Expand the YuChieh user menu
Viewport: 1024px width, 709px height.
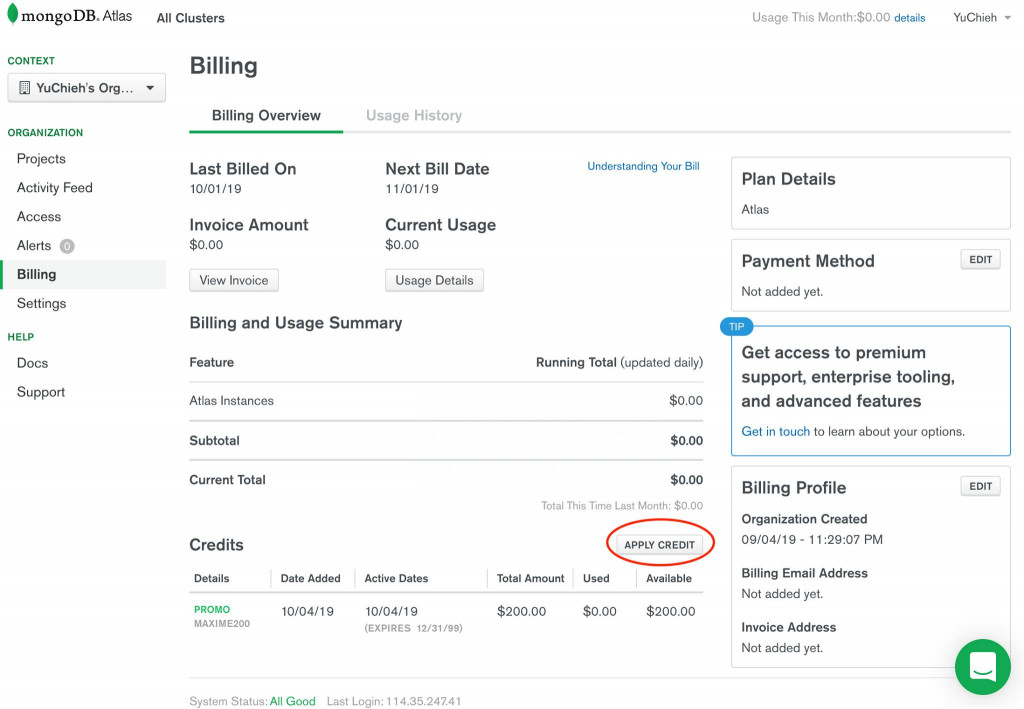pyautogui.click(x=982, y=18)
